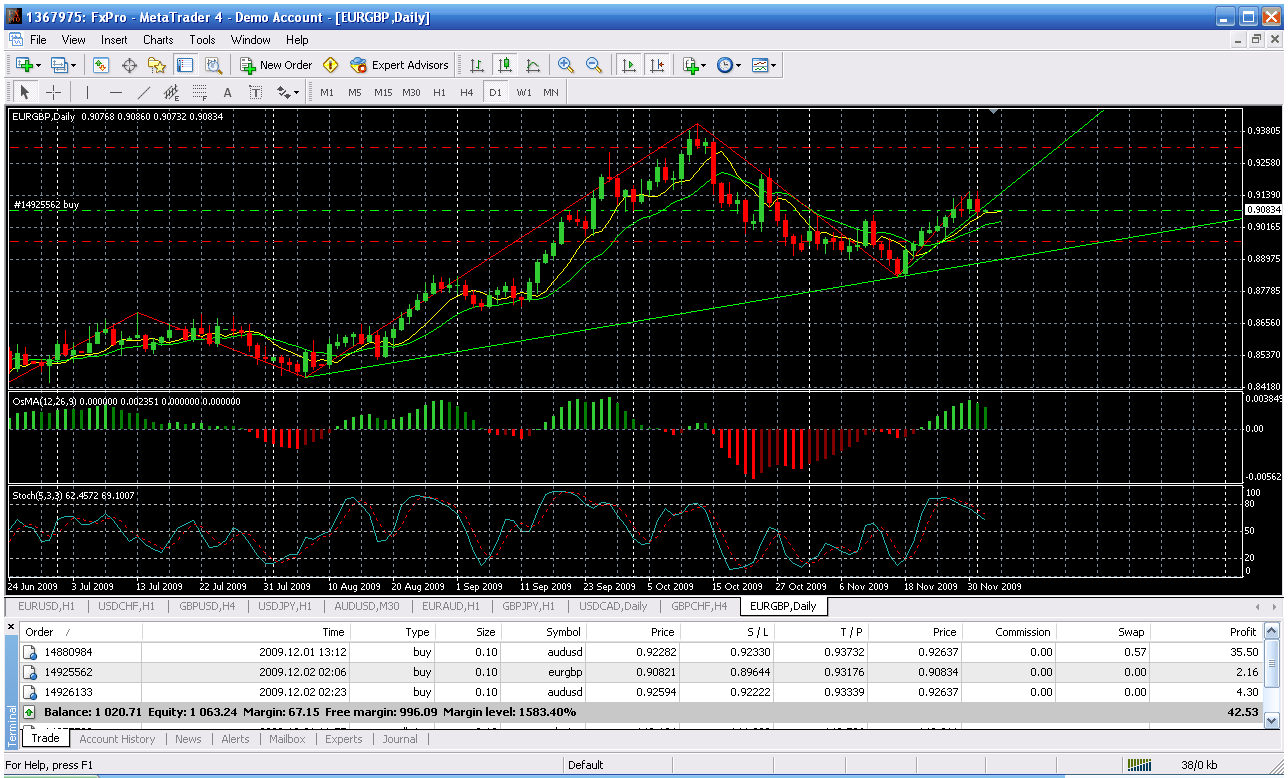
Task: Zoom in on the chart
Action: [566, 65]
